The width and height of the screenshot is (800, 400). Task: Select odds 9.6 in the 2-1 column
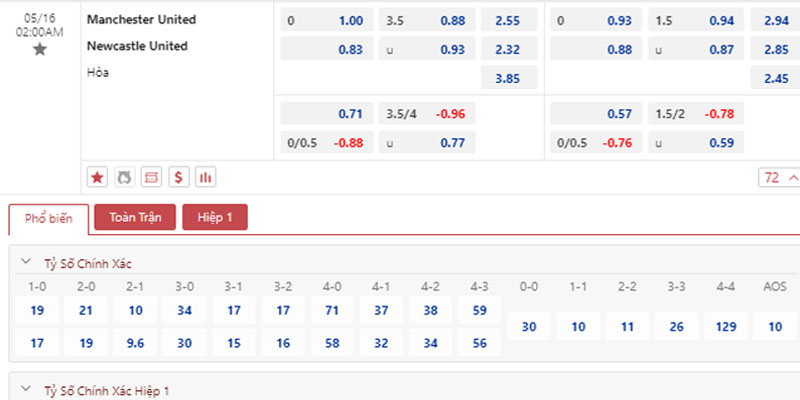[135, 343]
